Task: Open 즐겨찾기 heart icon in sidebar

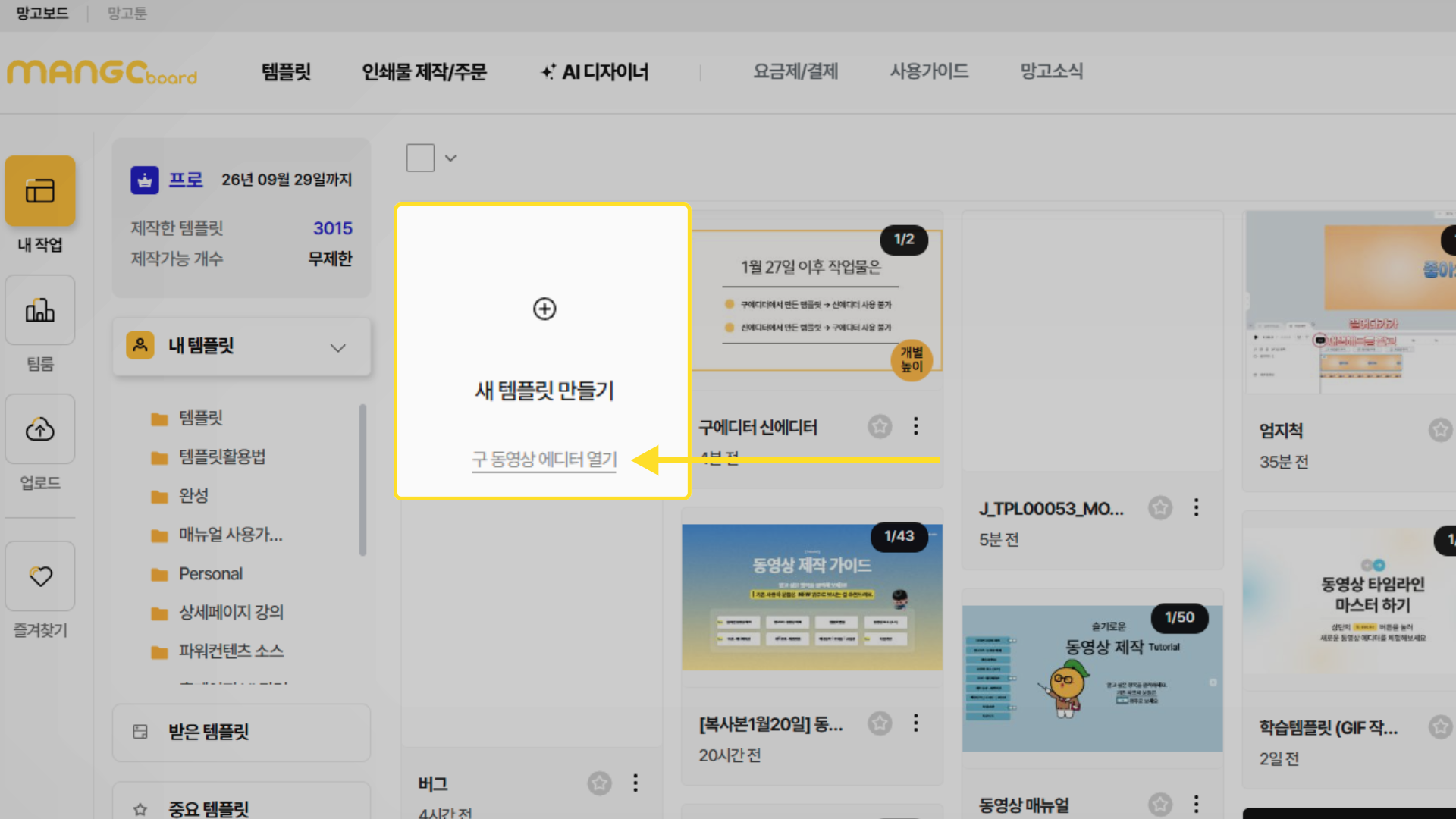Action: (40, 576)
